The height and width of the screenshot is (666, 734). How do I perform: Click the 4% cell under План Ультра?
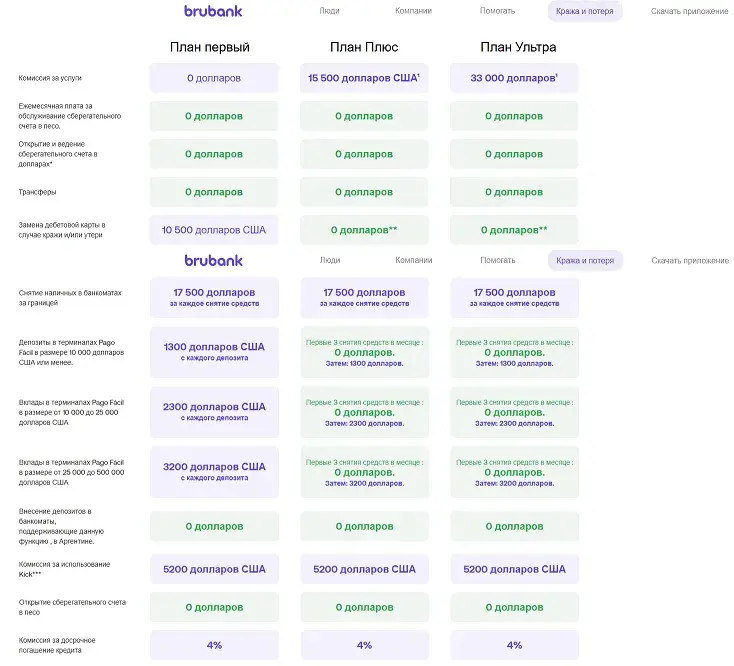pos(514,645)
